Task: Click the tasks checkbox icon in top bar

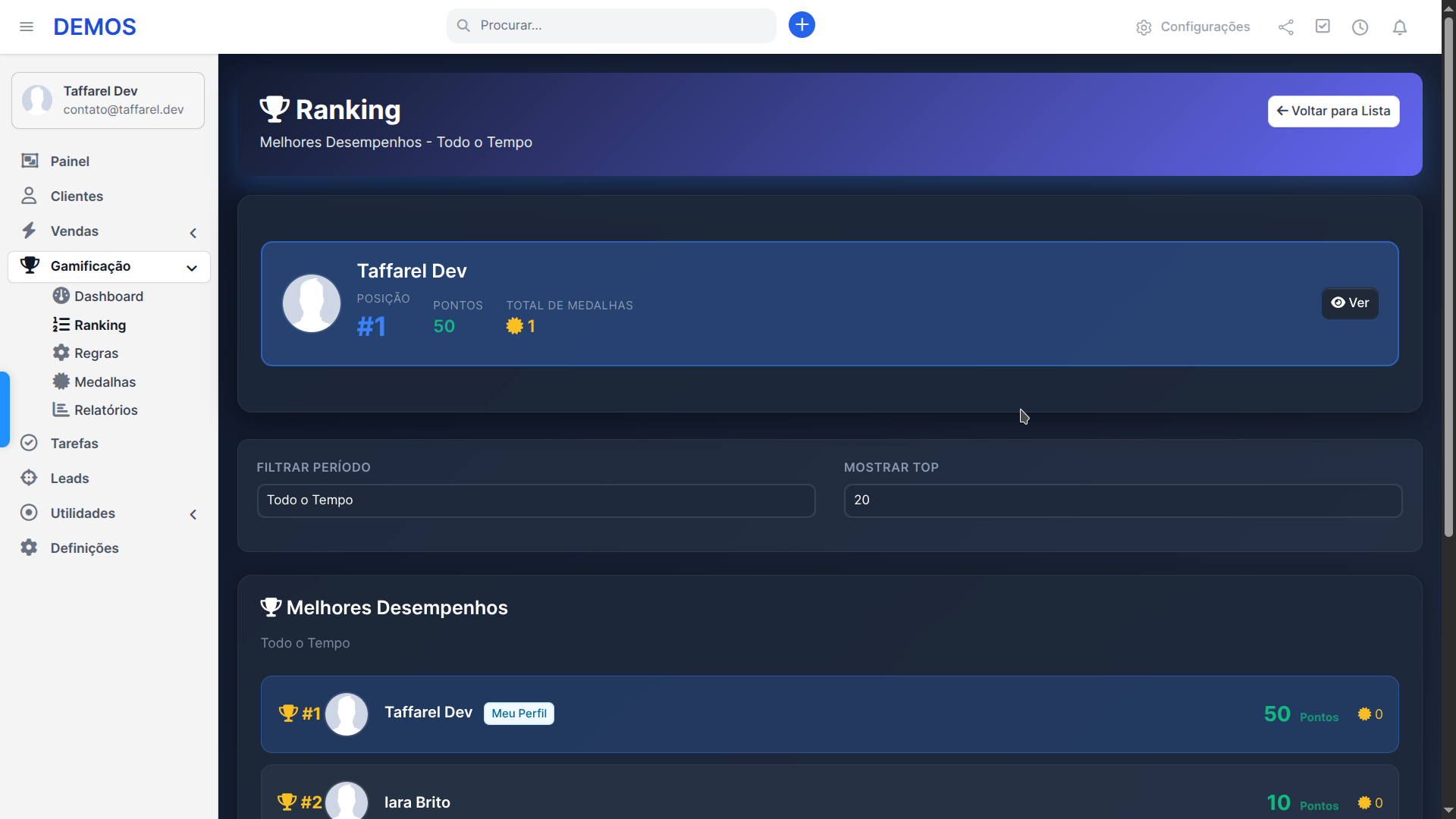Action: 1323,26
